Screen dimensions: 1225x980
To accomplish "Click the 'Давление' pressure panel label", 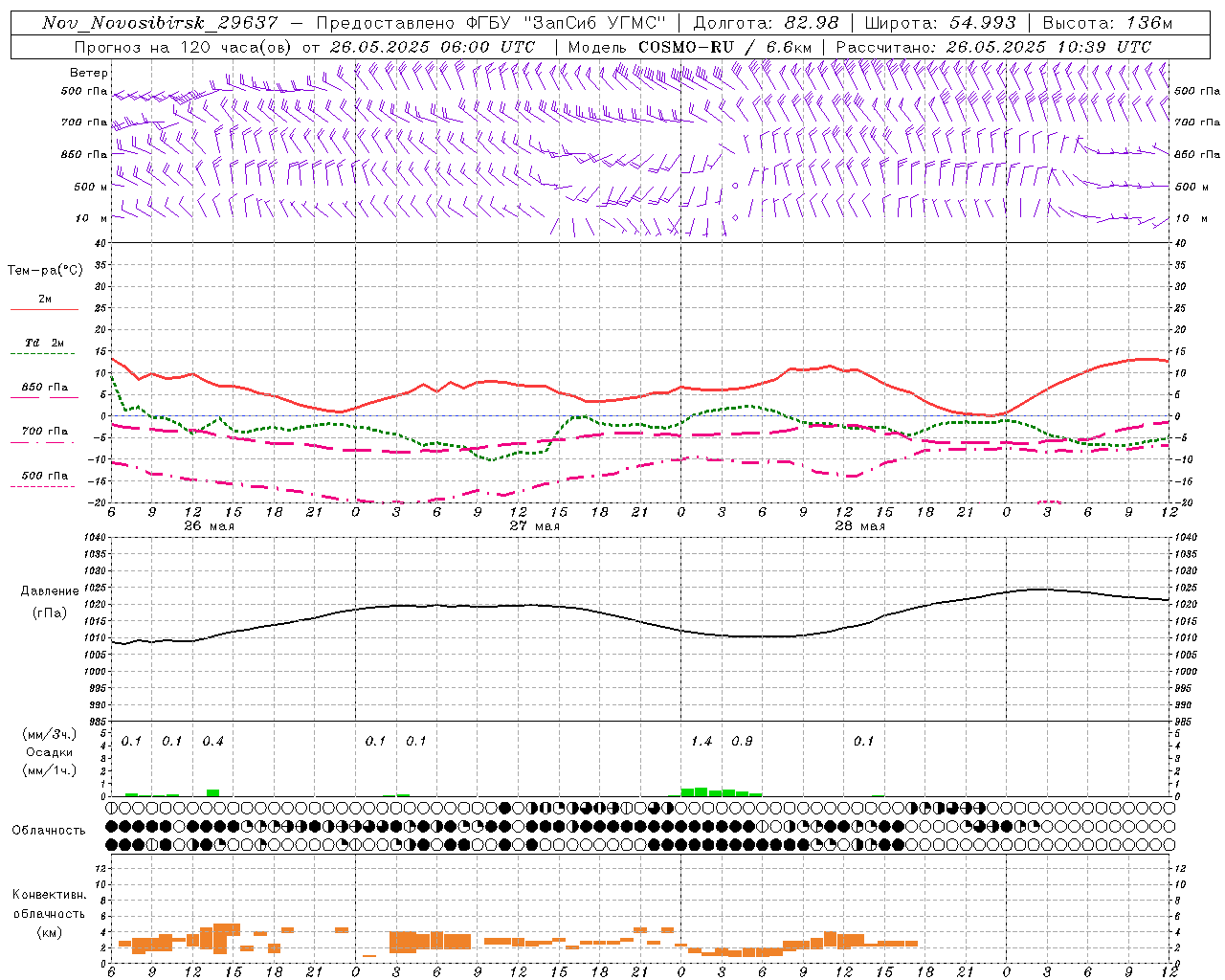I will click(49, 591).
